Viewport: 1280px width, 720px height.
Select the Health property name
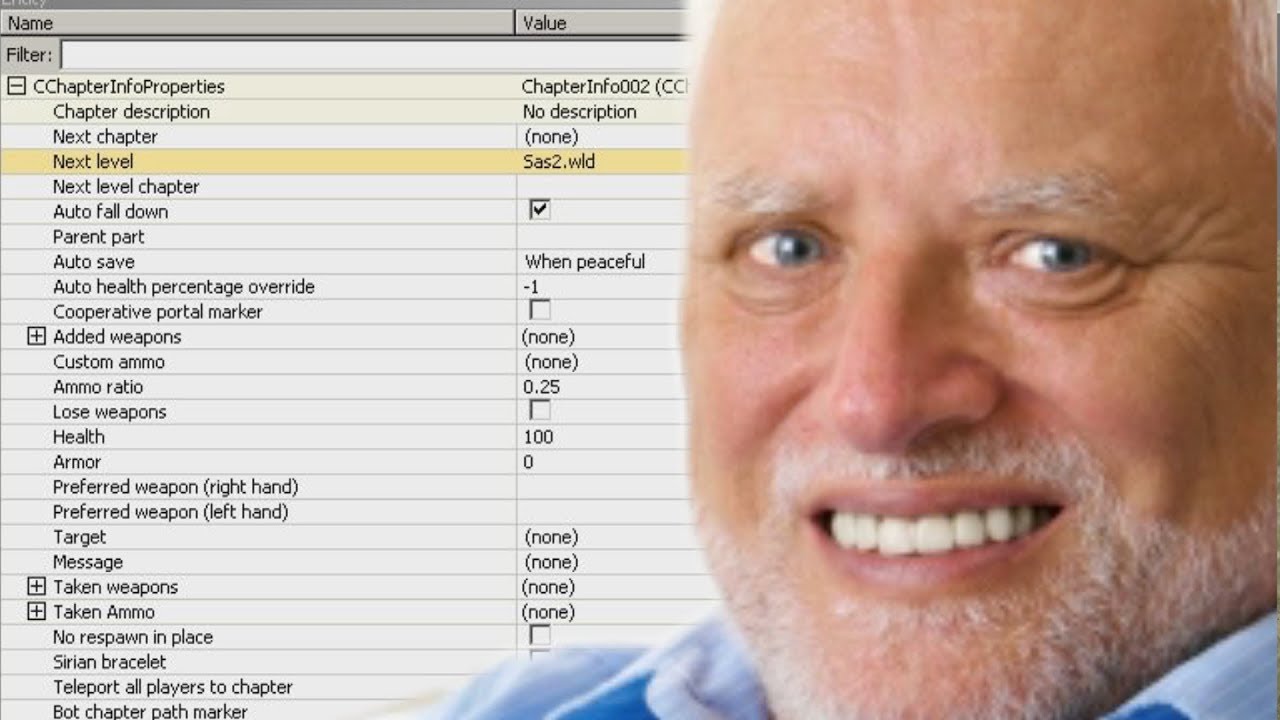[79, 437]
